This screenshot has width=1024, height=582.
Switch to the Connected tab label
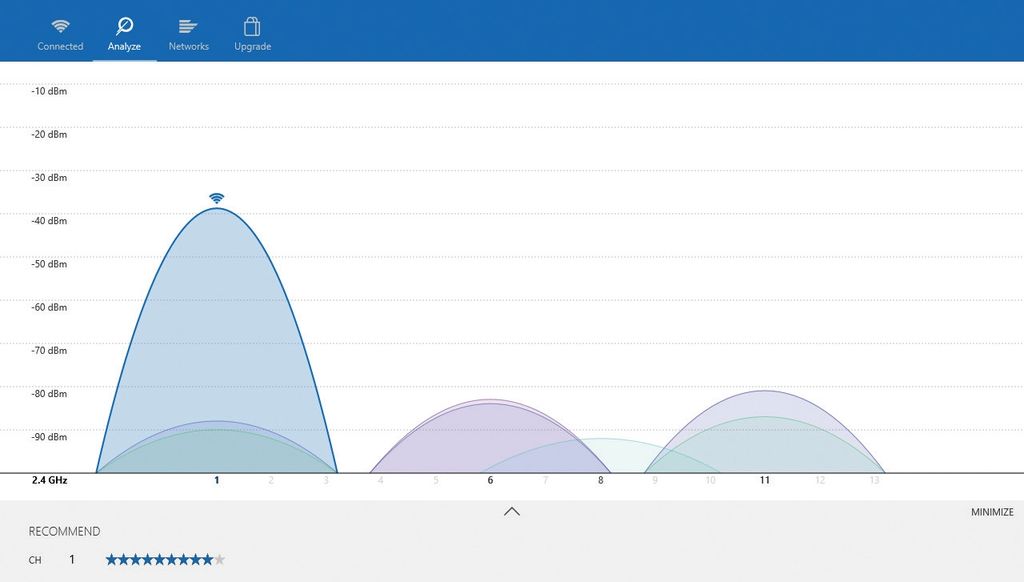click(x=60, y=46)
